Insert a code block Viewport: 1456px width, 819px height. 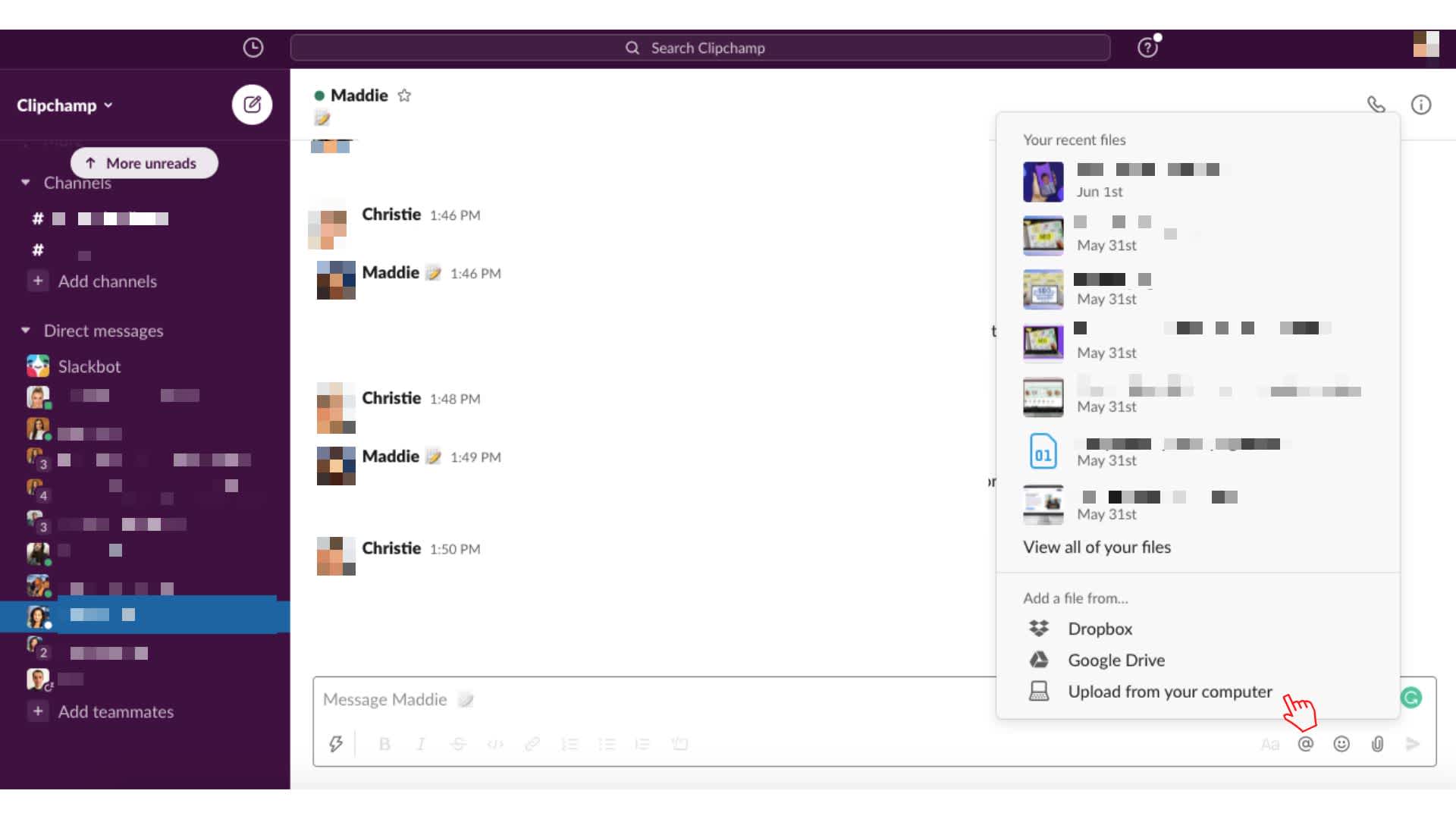679,744
